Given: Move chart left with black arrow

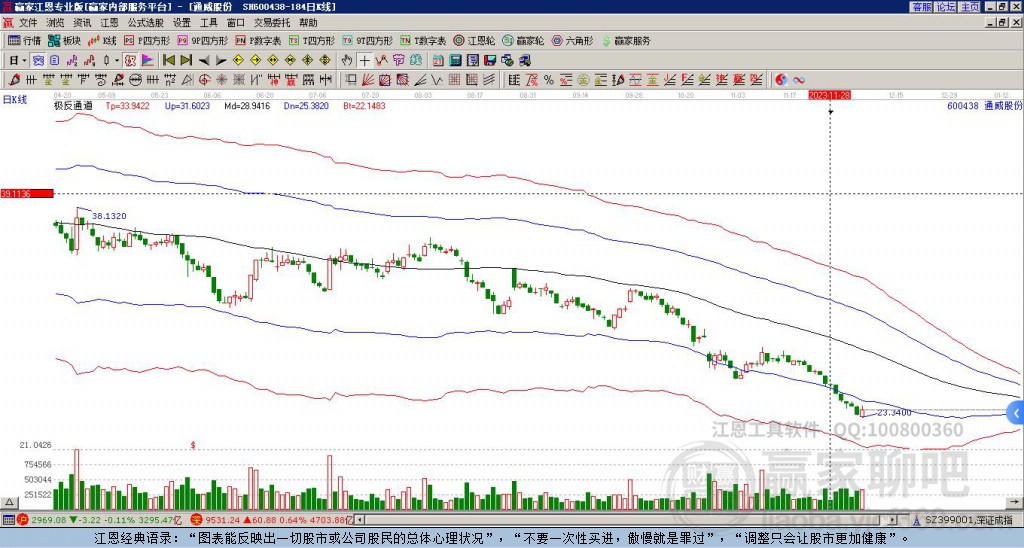Looking at the screenshot, I should click(204, 60).
